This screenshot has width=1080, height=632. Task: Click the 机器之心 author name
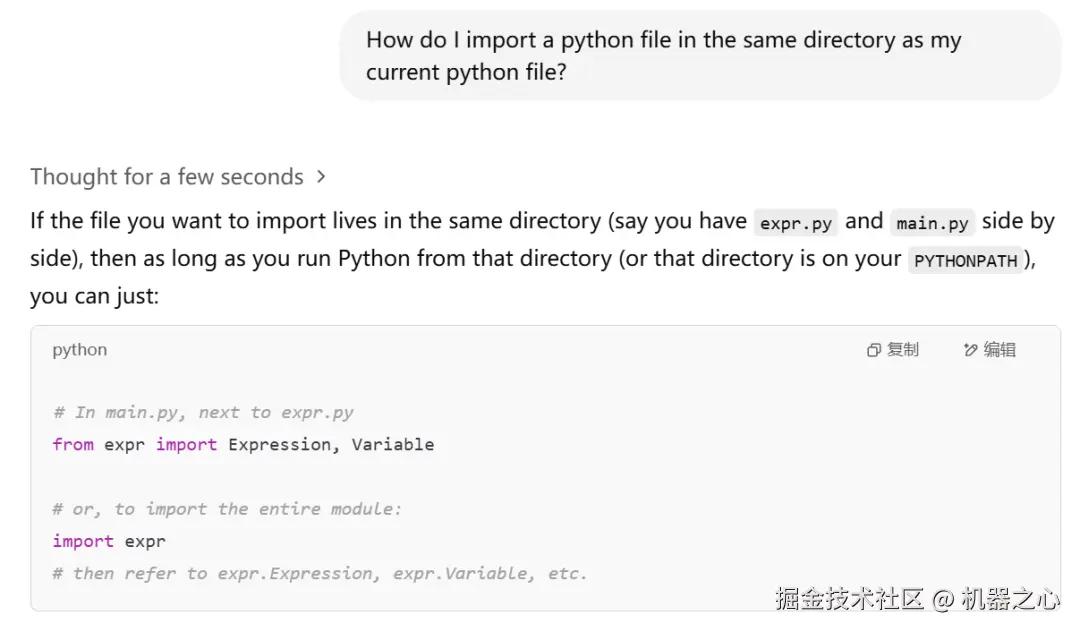[x=1010, y=599]
